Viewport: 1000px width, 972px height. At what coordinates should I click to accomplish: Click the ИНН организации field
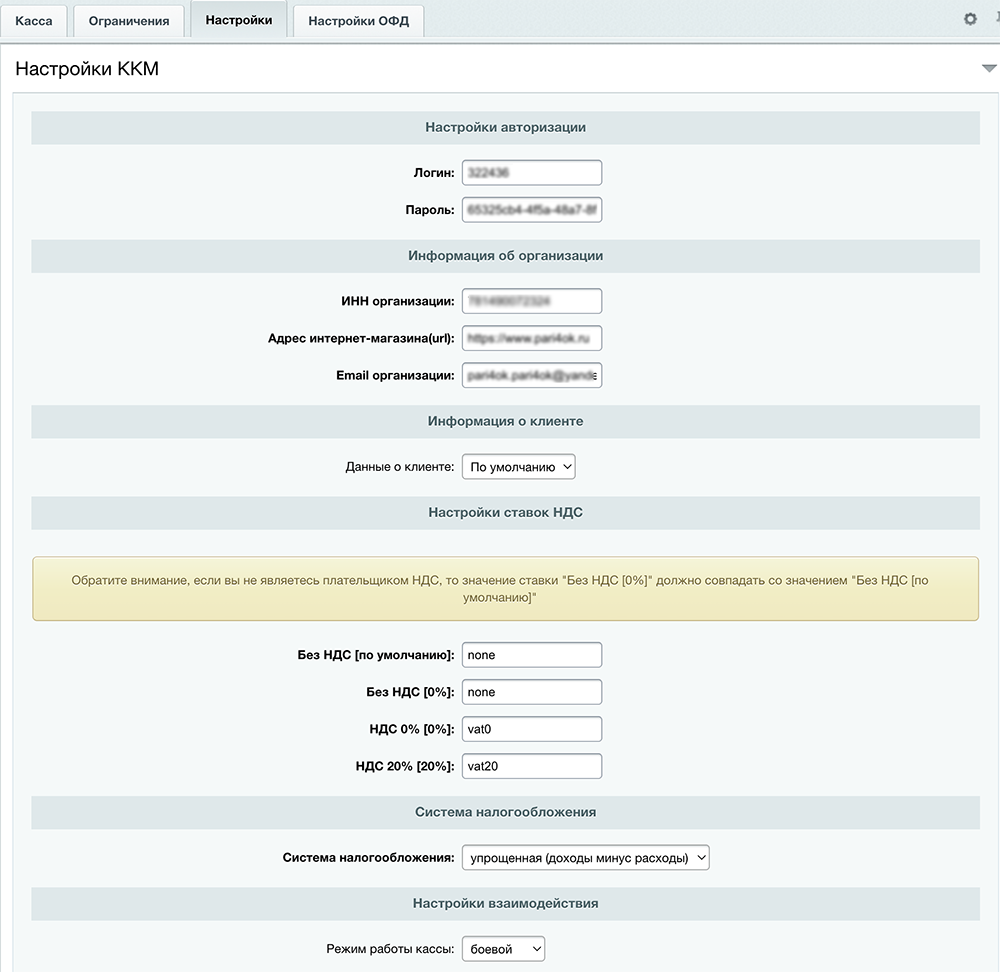coord(532,301)
